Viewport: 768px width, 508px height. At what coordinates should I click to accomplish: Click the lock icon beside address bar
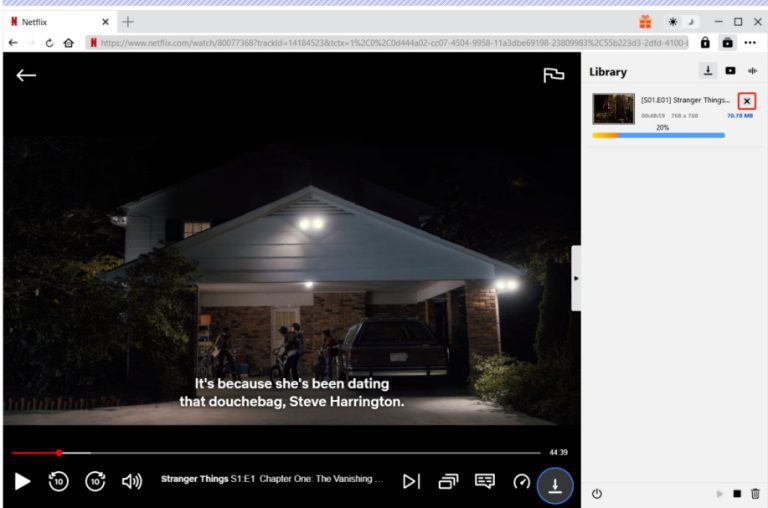click(x=705, y=43)
